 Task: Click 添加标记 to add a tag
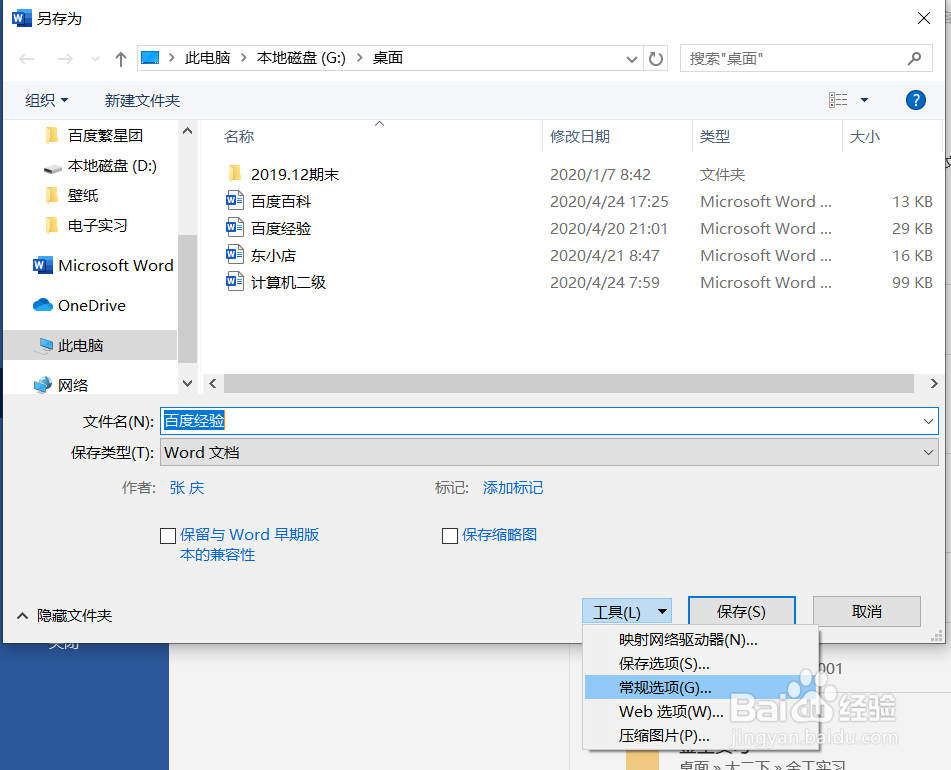pos(513,487)
